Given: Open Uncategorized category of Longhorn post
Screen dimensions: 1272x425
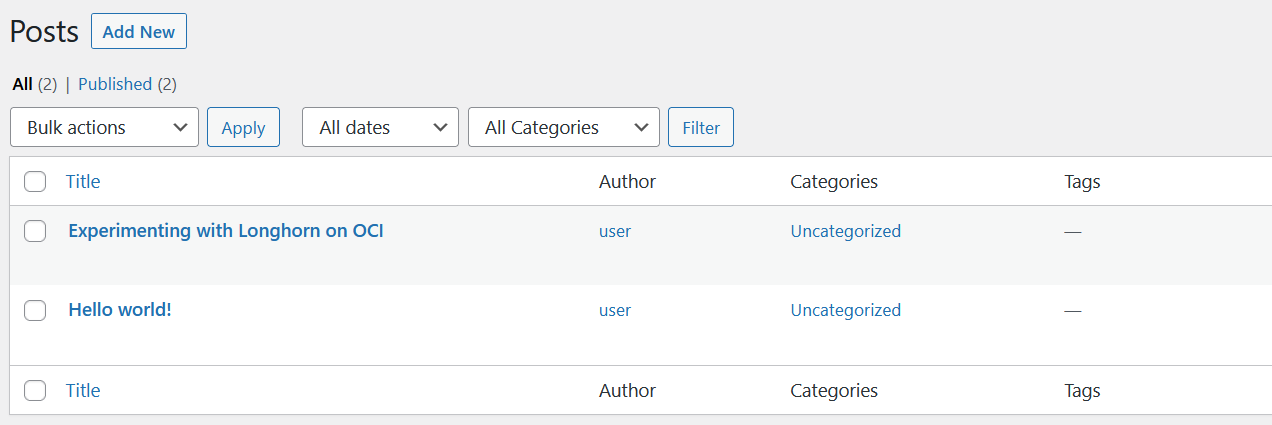Looking at the screenshot, I should coord(845,231).
